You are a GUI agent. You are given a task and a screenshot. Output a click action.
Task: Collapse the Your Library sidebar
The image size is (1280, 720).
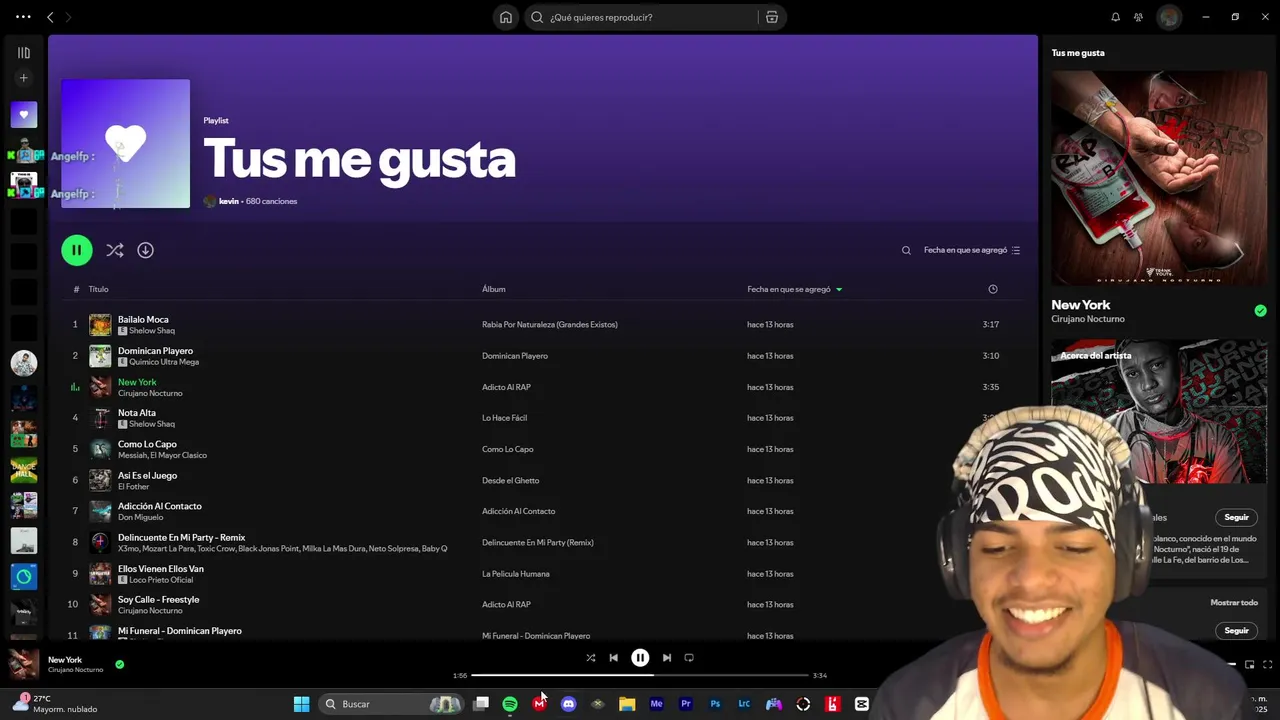(24, 53)
